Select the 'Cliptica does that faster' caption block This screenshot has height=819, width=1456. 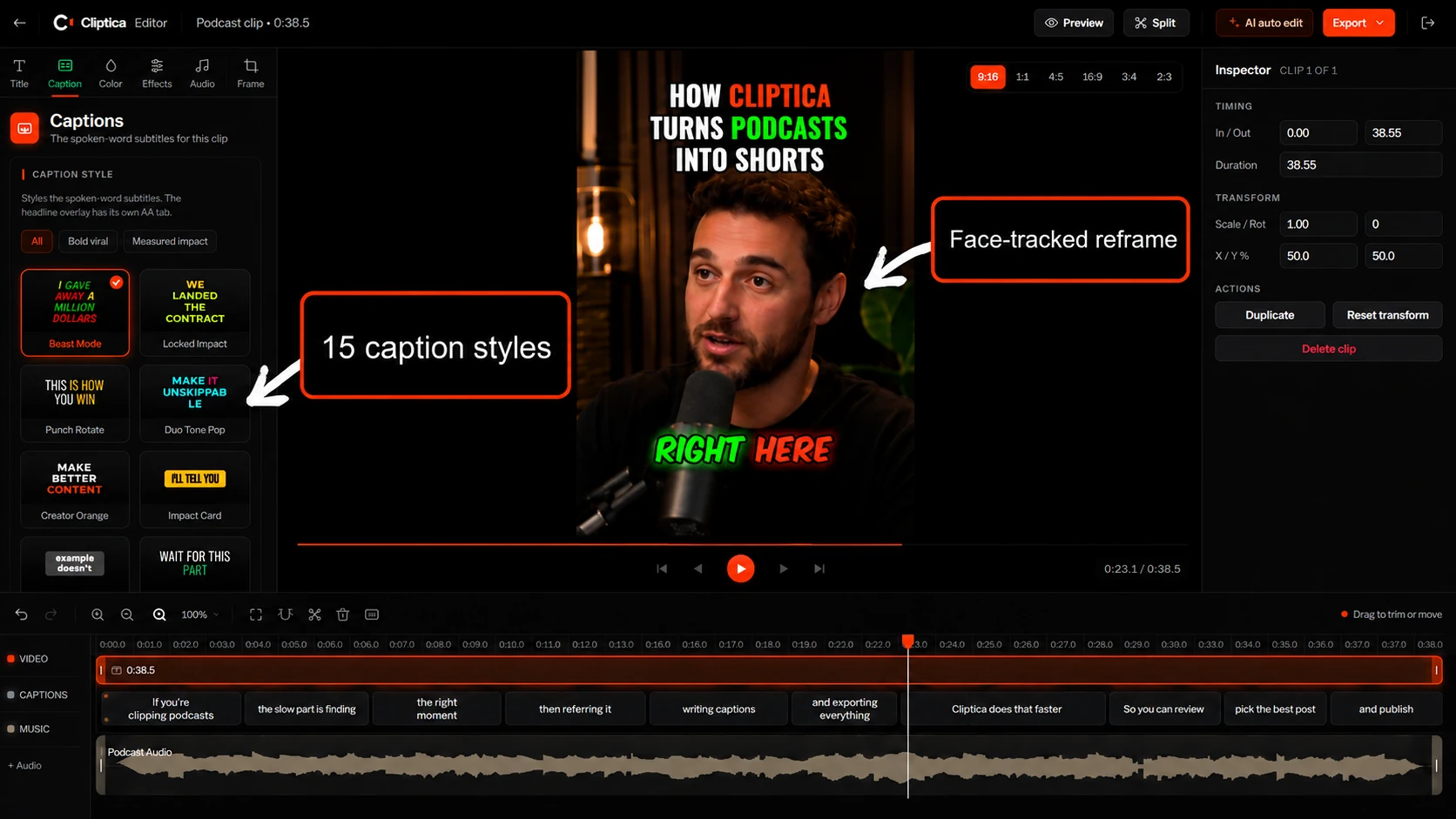point(1007,708)
